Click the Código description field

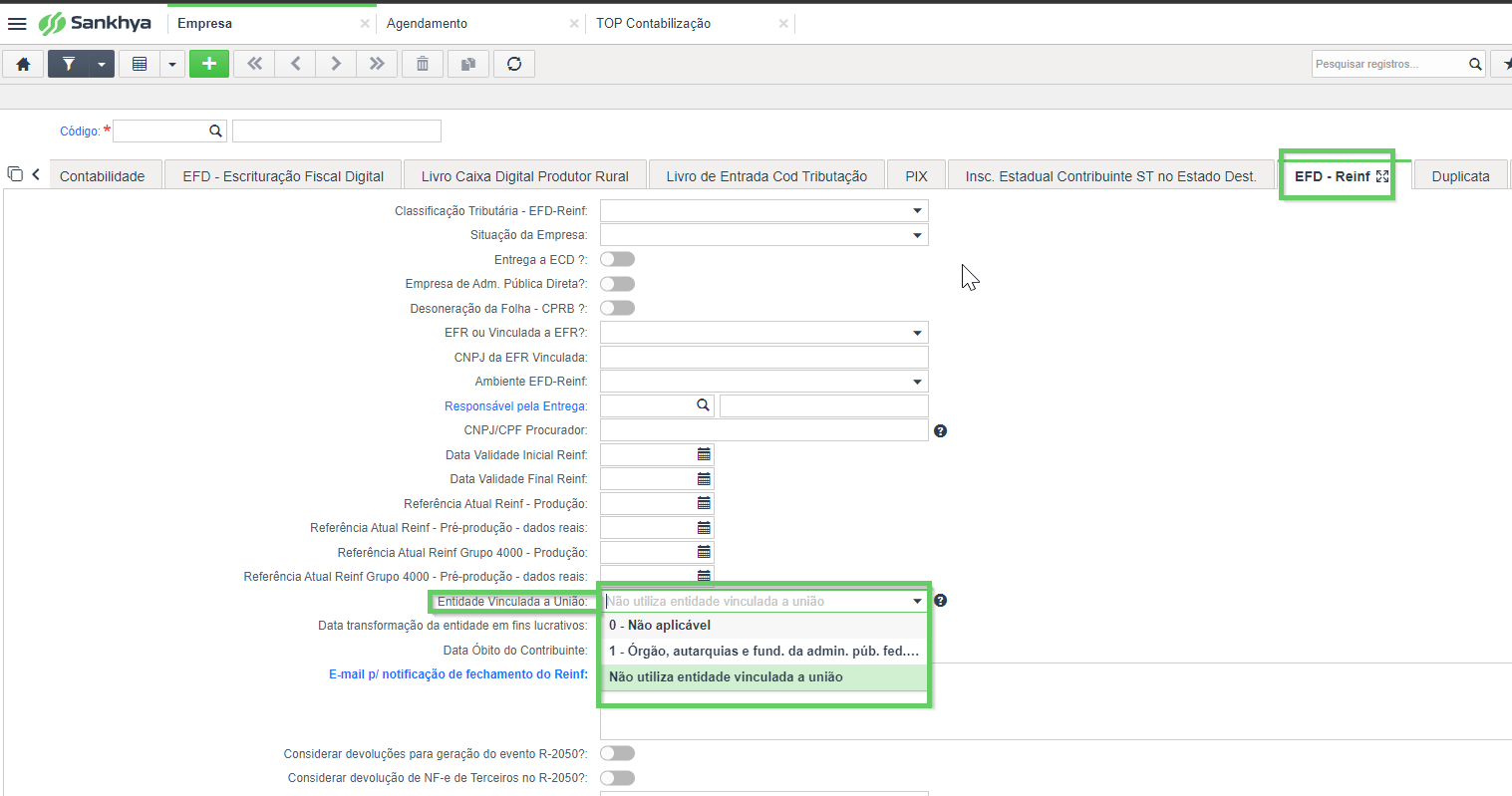(337, 131)
